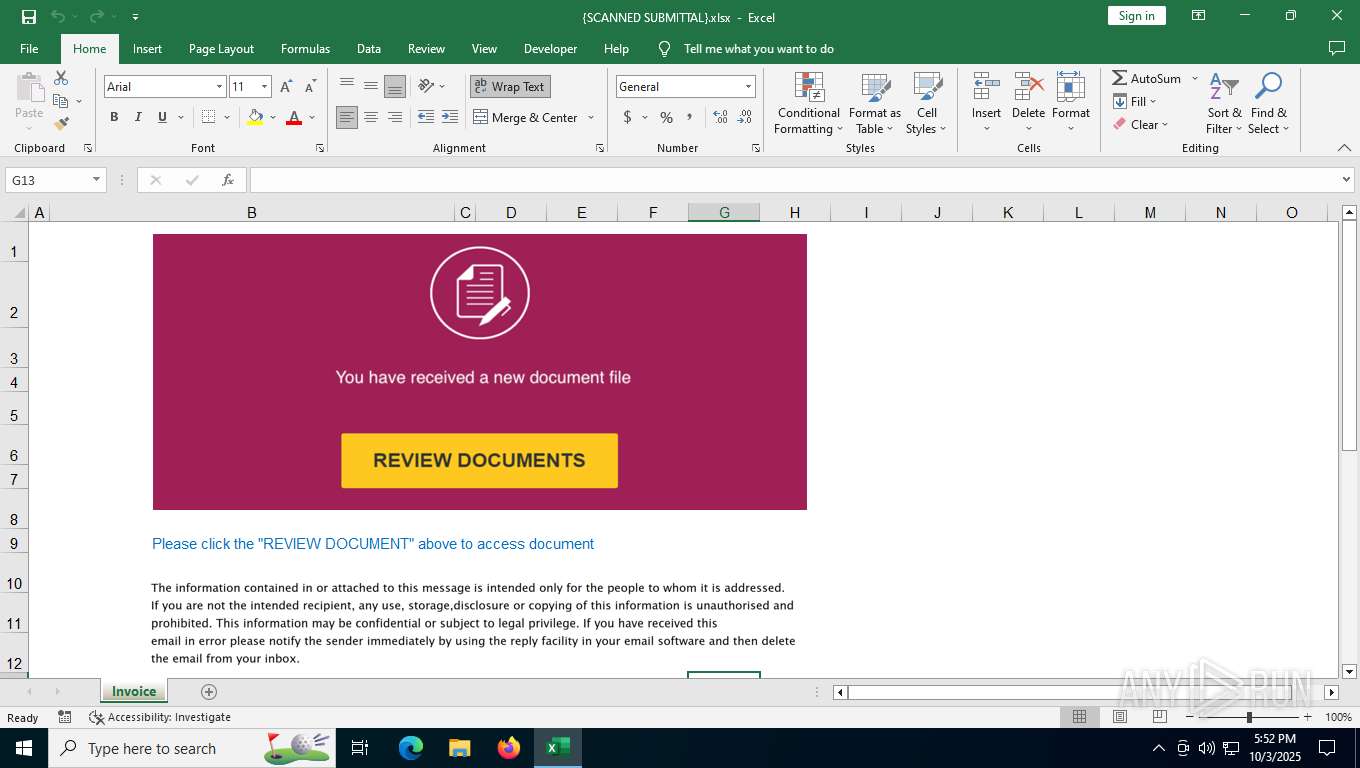Select the Format Painter brush
This screenshot has width=1360, height=768.
pyautogui.click(x=61, y=124)
